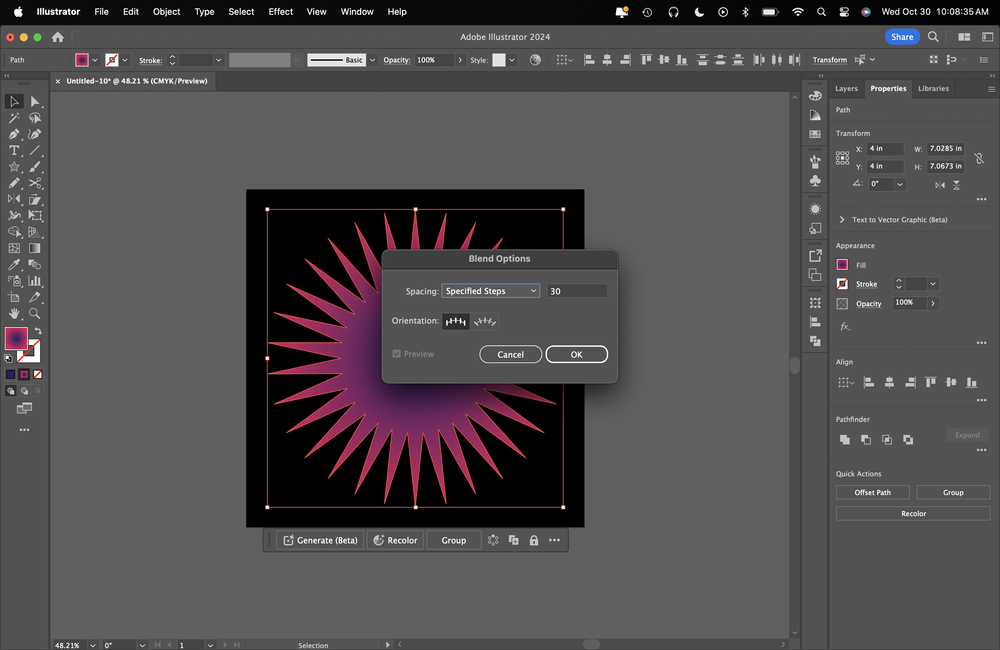Open the Effect menu
The image size is (1000, 650).
click(281, 12)
